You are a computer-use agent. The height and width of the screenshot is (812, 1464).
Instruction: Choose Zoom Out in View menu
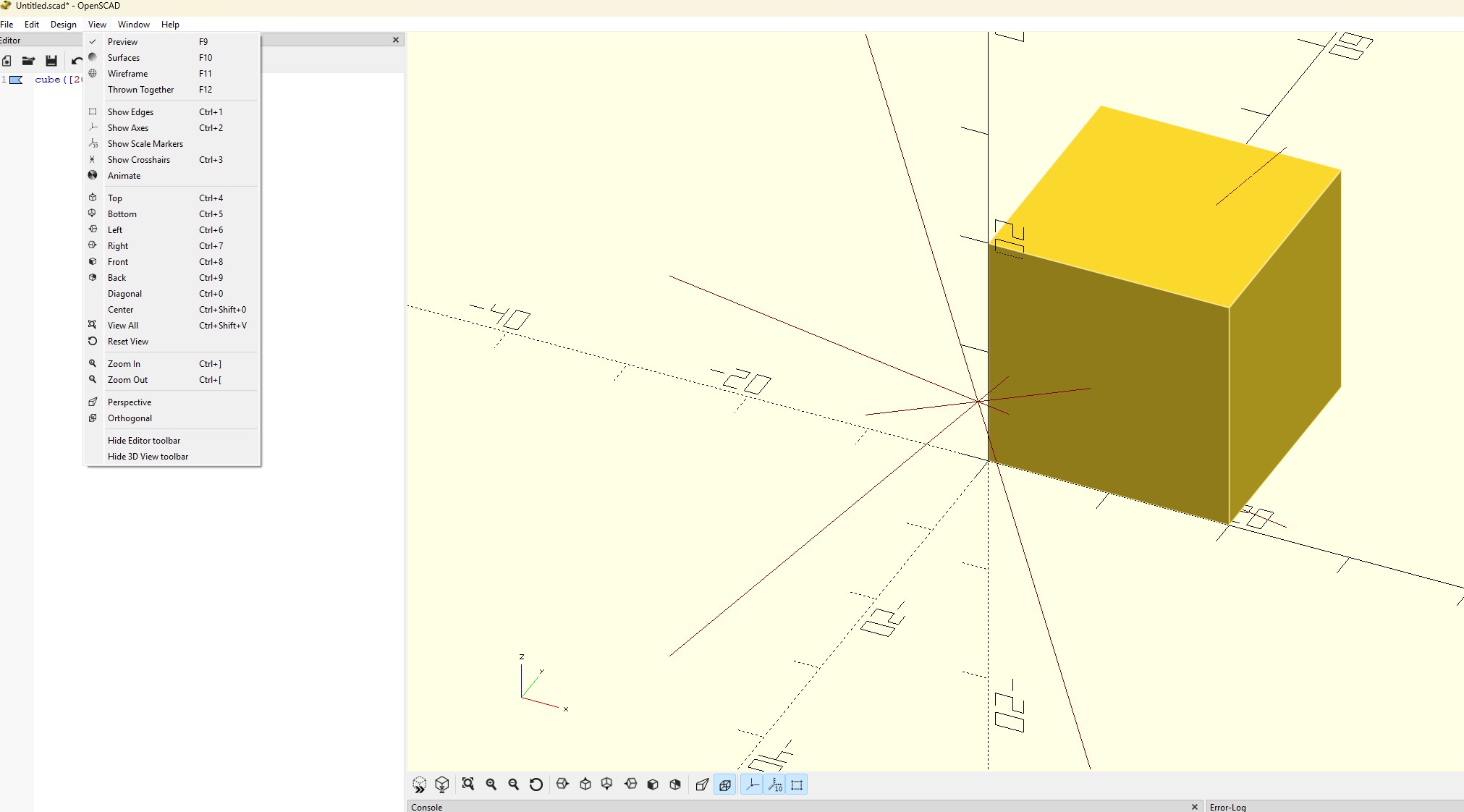[172, 380]
